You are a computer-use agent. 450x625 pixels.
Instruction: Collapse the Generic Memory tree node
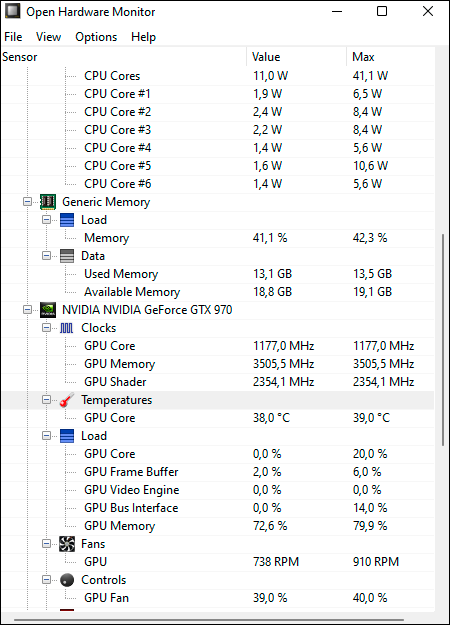[28, 202]
